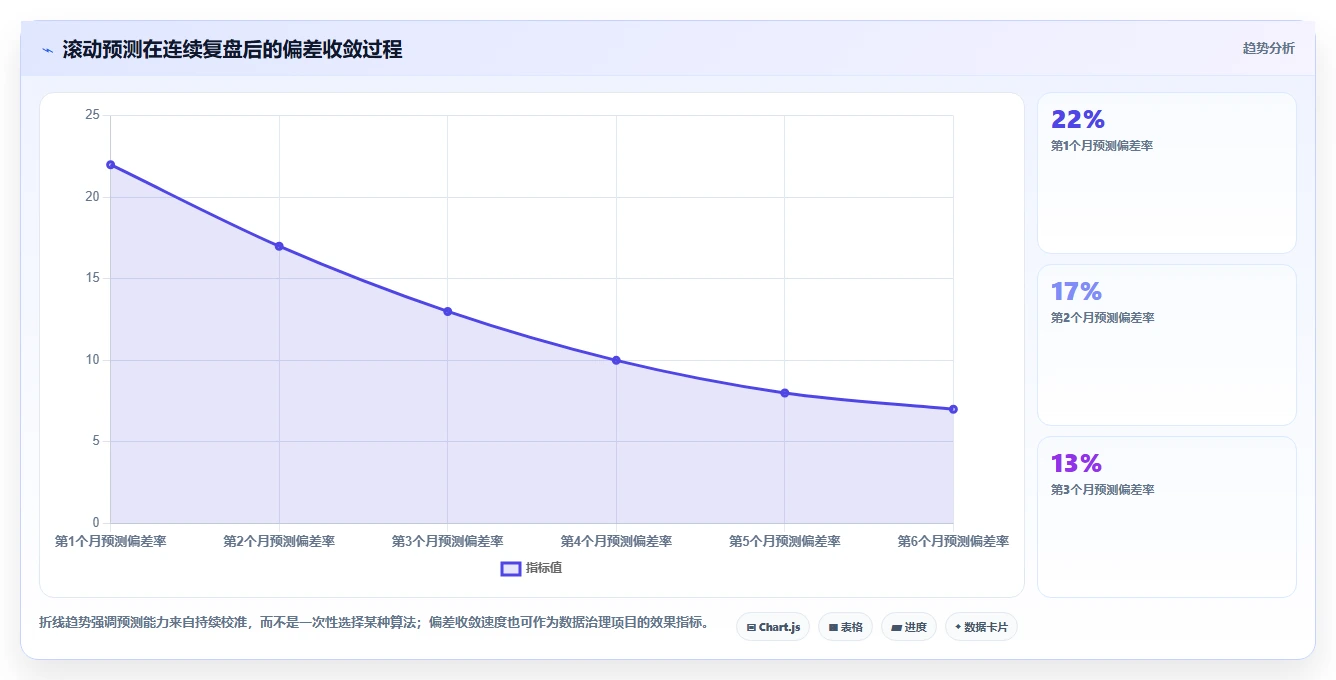Click the y-axis value 20
The width and height of the screenshot is (1336, 680).
[x=92, y=197]
